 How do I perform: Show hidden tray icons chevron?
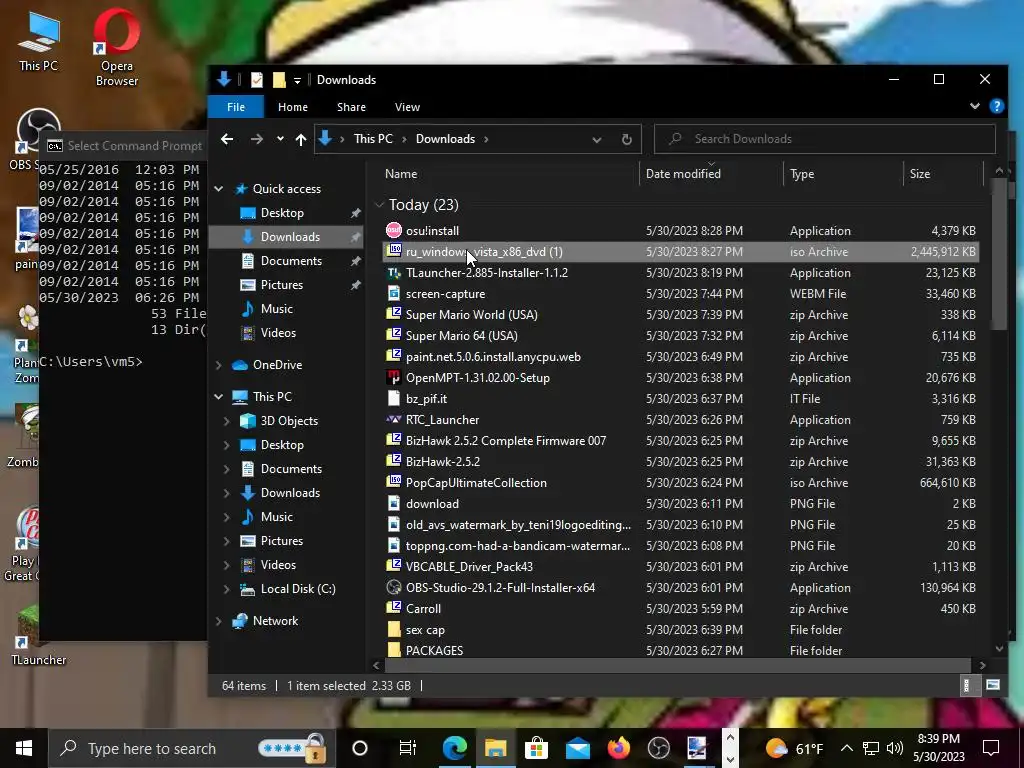(x=846, y=748)
